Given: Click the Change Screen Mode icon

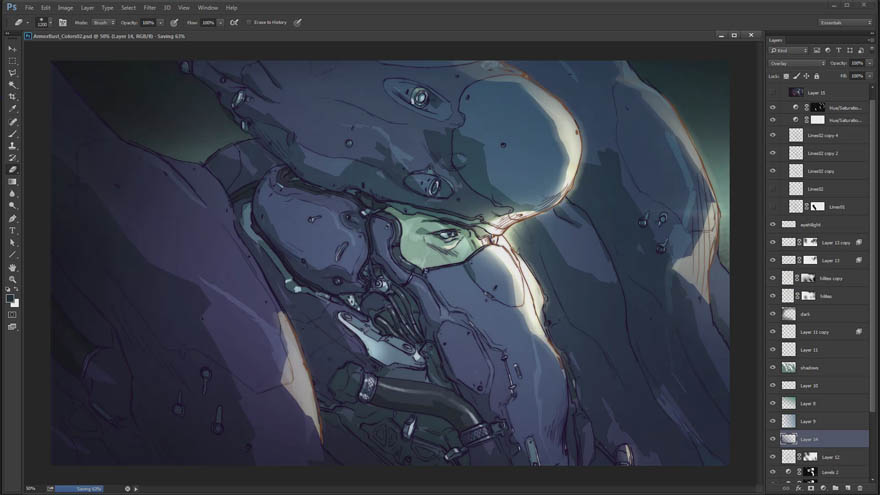Looking at the screenshot, I should coord(12,327).
